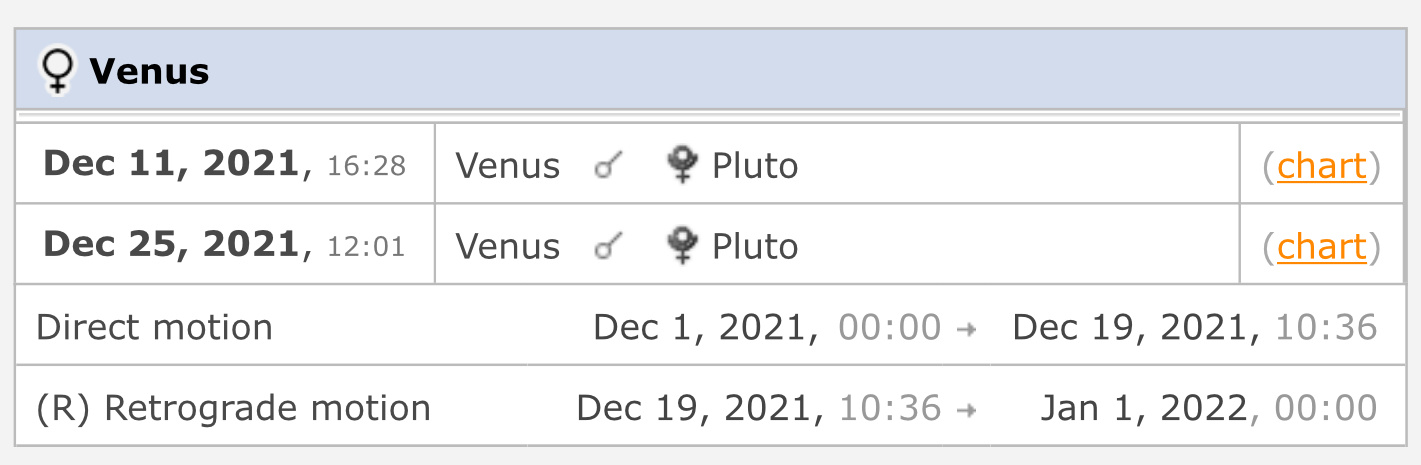This screenshot has width=1421, height=465.
Task: Click the Pluto glyph in Dec 11 row
Action: [682, 165]
